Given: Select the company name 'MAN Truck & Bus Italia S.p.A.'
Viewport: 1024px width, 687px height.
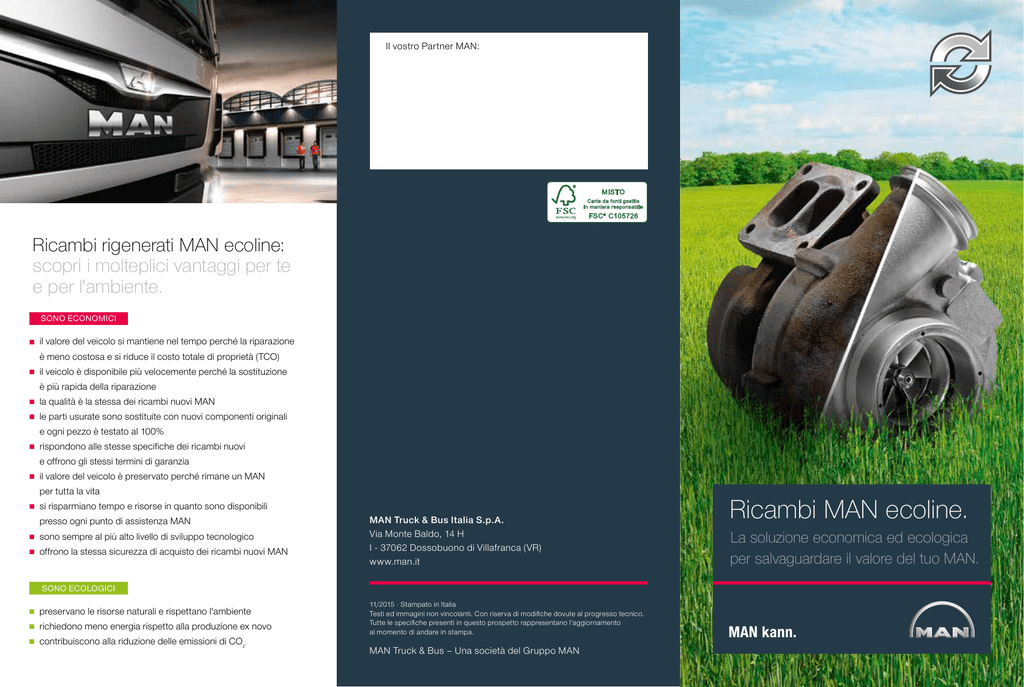Looking at the screenshot, I should point(436,520).
